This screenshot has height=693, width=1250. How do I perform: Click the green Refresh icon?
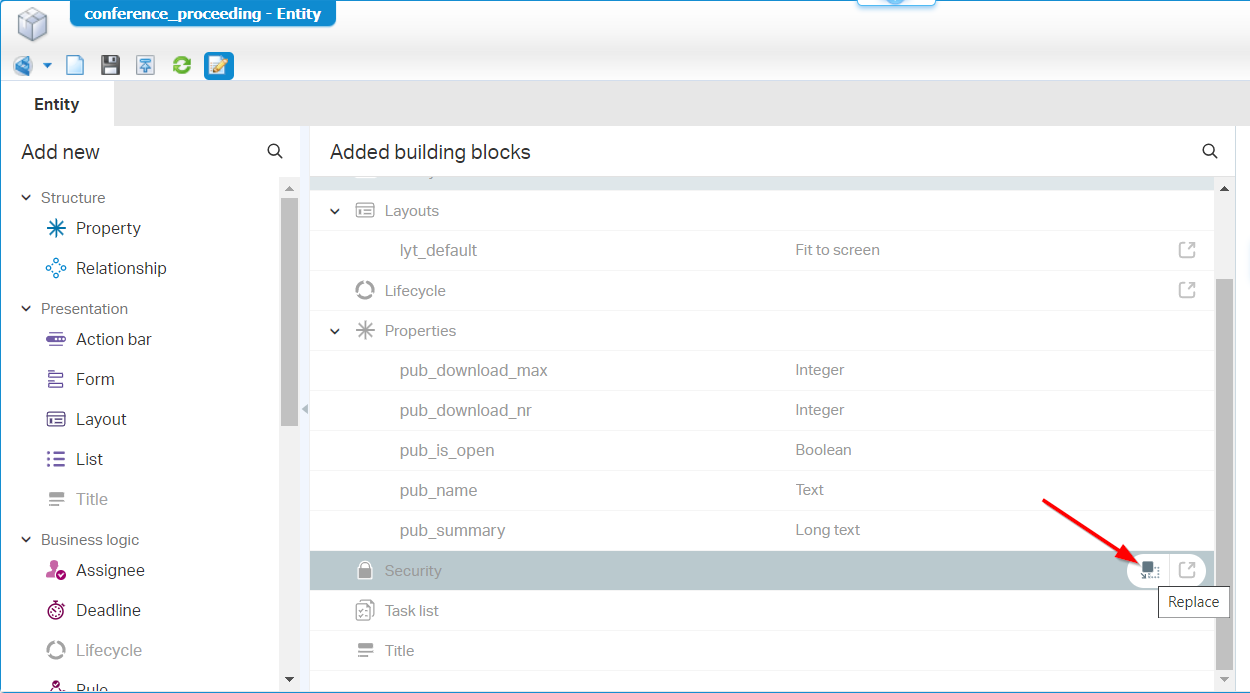(182, 66)
